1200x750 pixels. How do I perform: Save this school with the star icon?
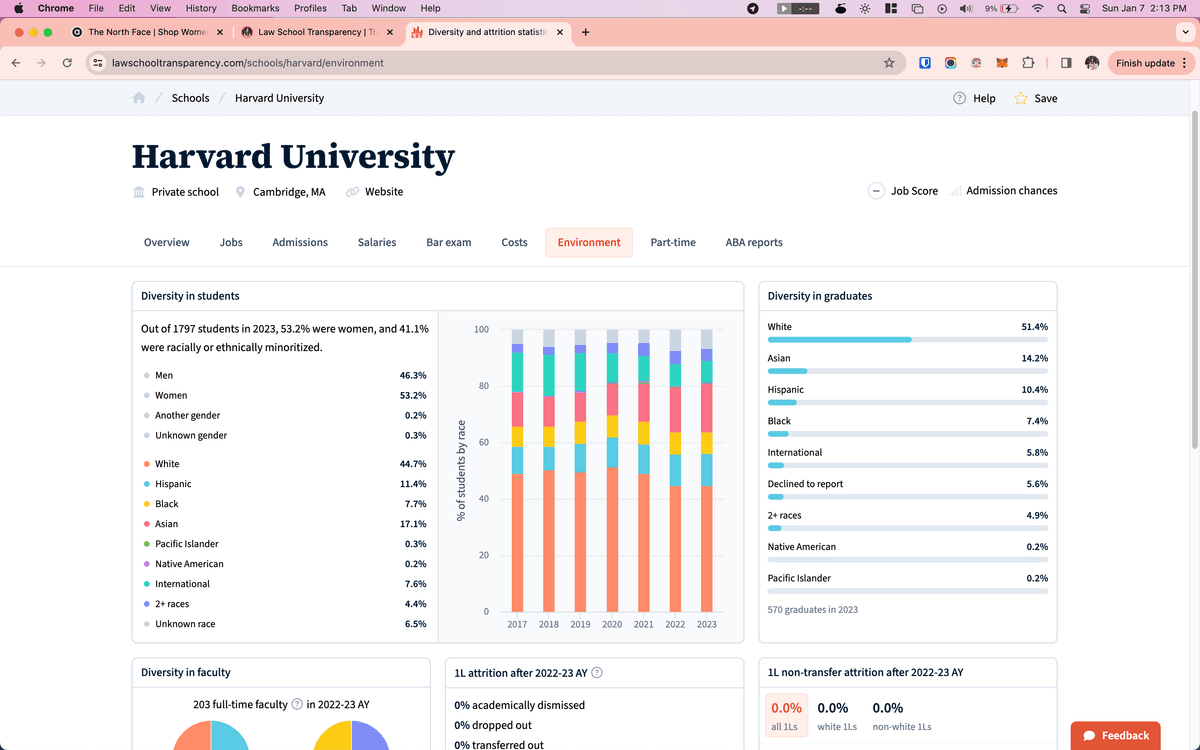1020,98
